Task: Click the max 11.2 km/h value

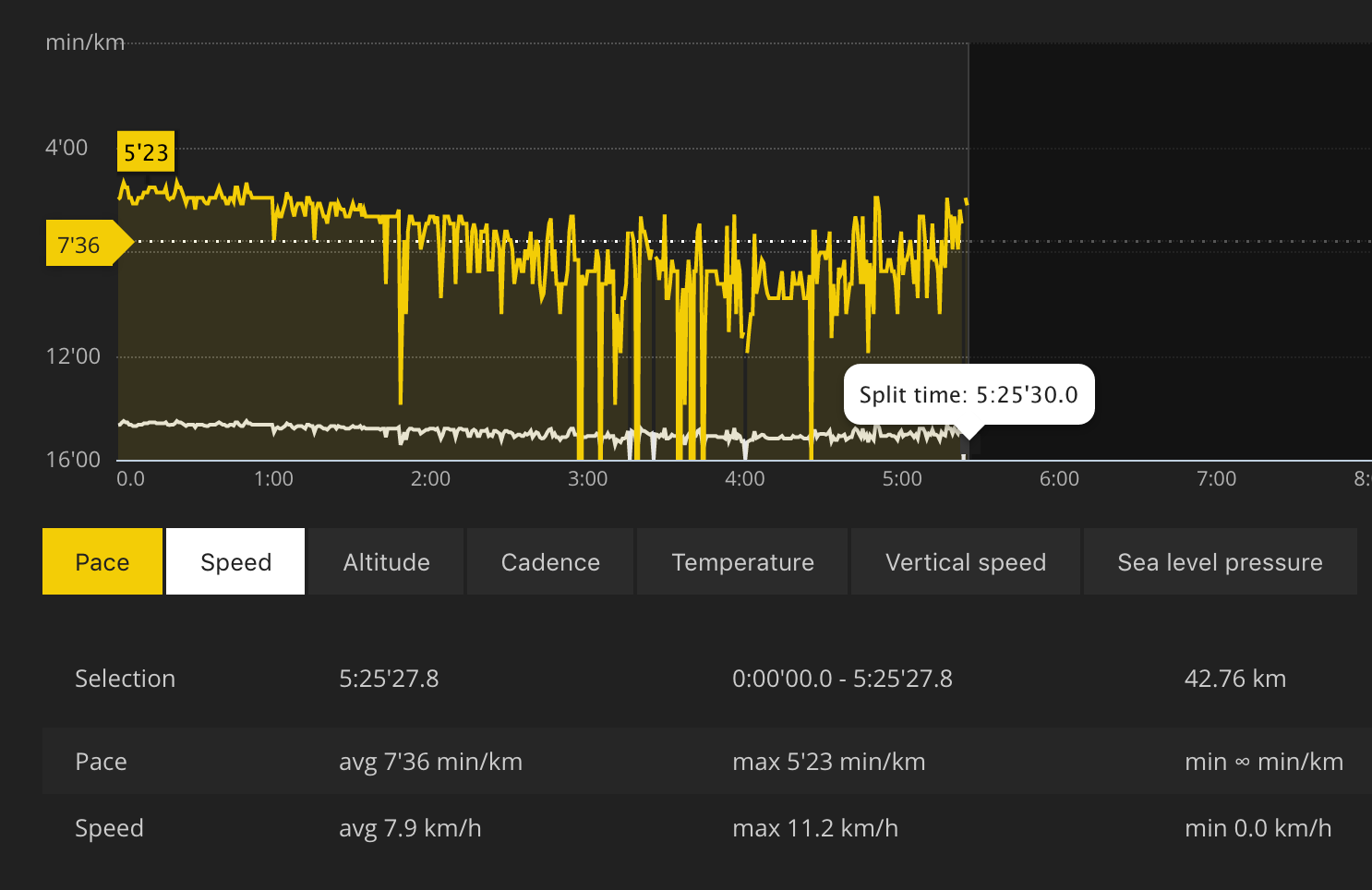Action: click(814, 828)
